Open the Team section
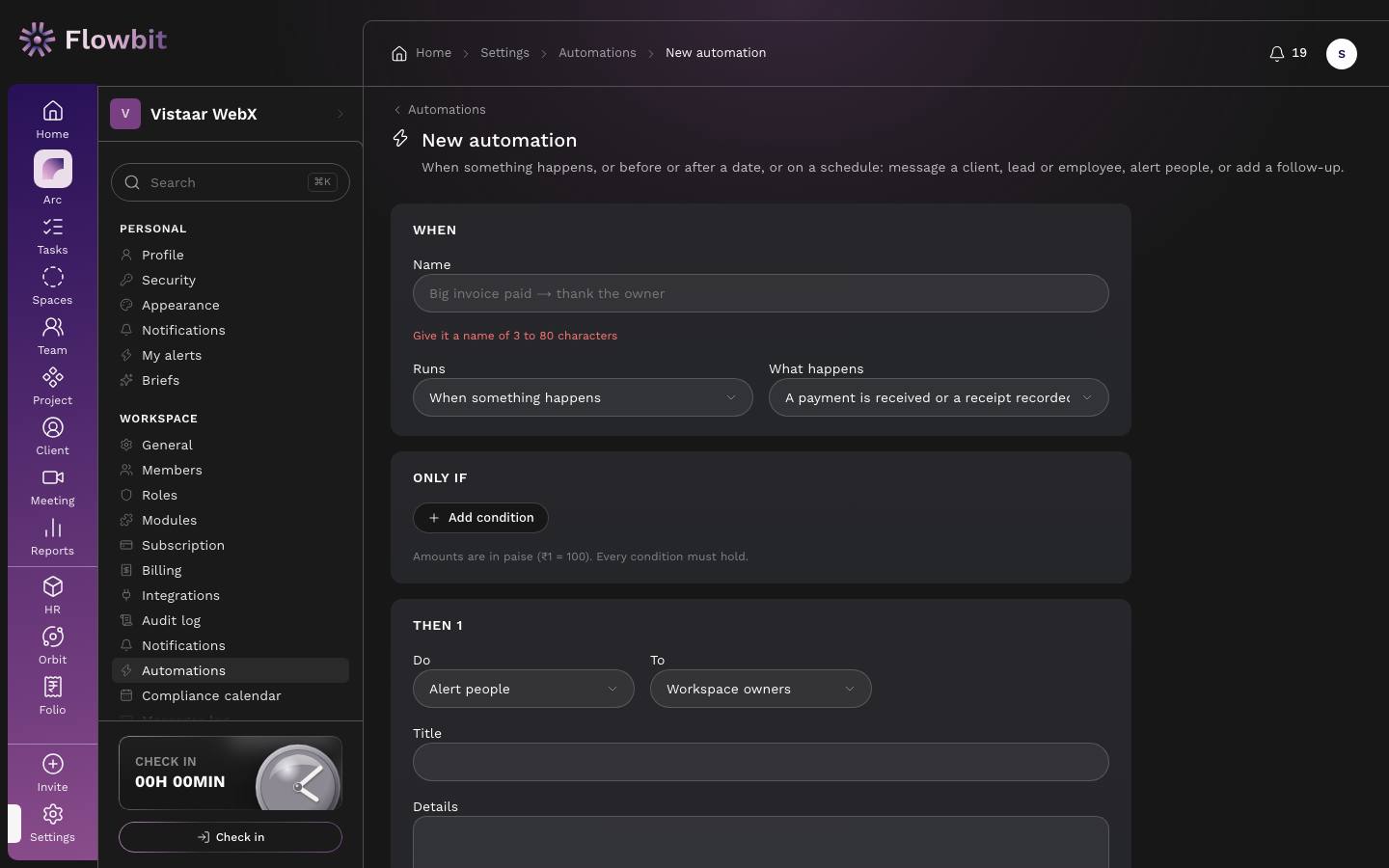The height and width of the screenshot is (868, 1389). click(x=52, y=337)
